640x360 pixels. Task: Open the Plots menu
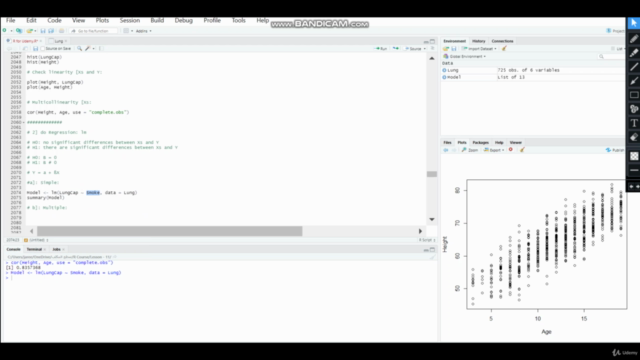pyautogui.click(x=102, y=20)
